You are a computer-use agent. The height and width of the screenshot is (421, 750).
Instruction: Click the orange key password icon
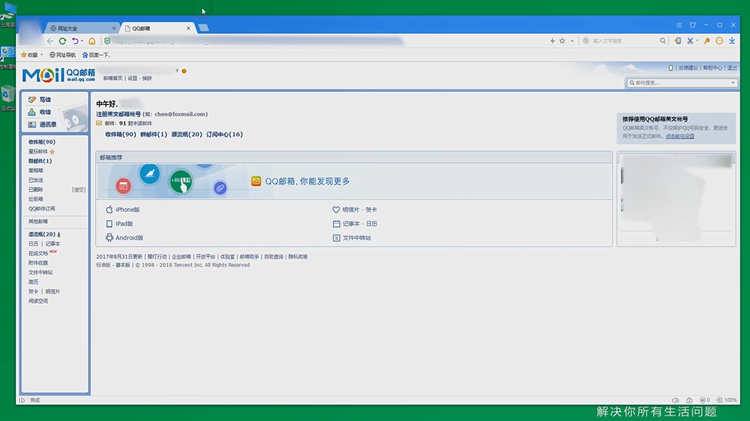(x=706, y=41)
